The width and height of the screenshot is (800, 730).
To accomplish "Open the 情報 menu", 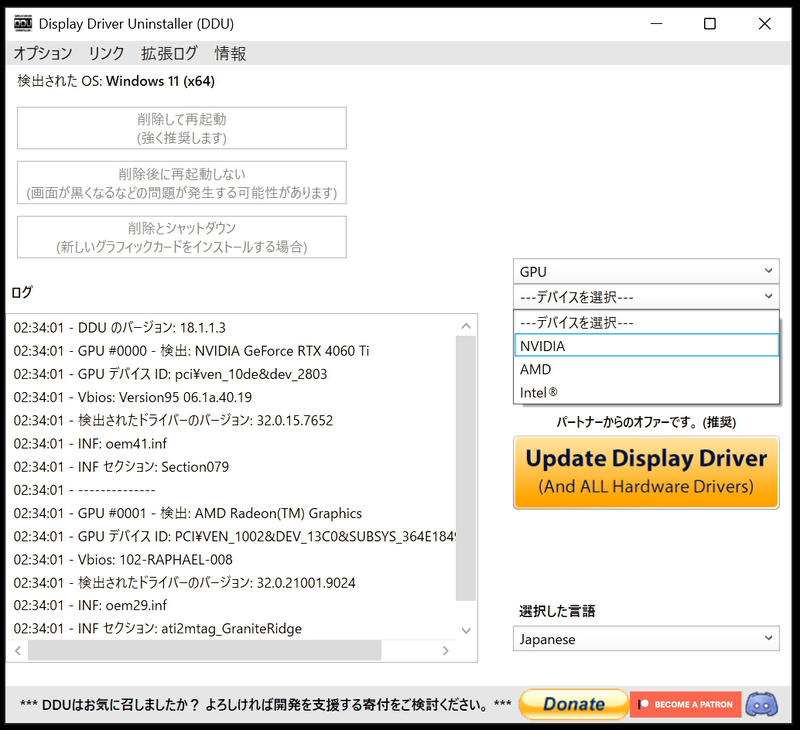I will tap(230, 54).
